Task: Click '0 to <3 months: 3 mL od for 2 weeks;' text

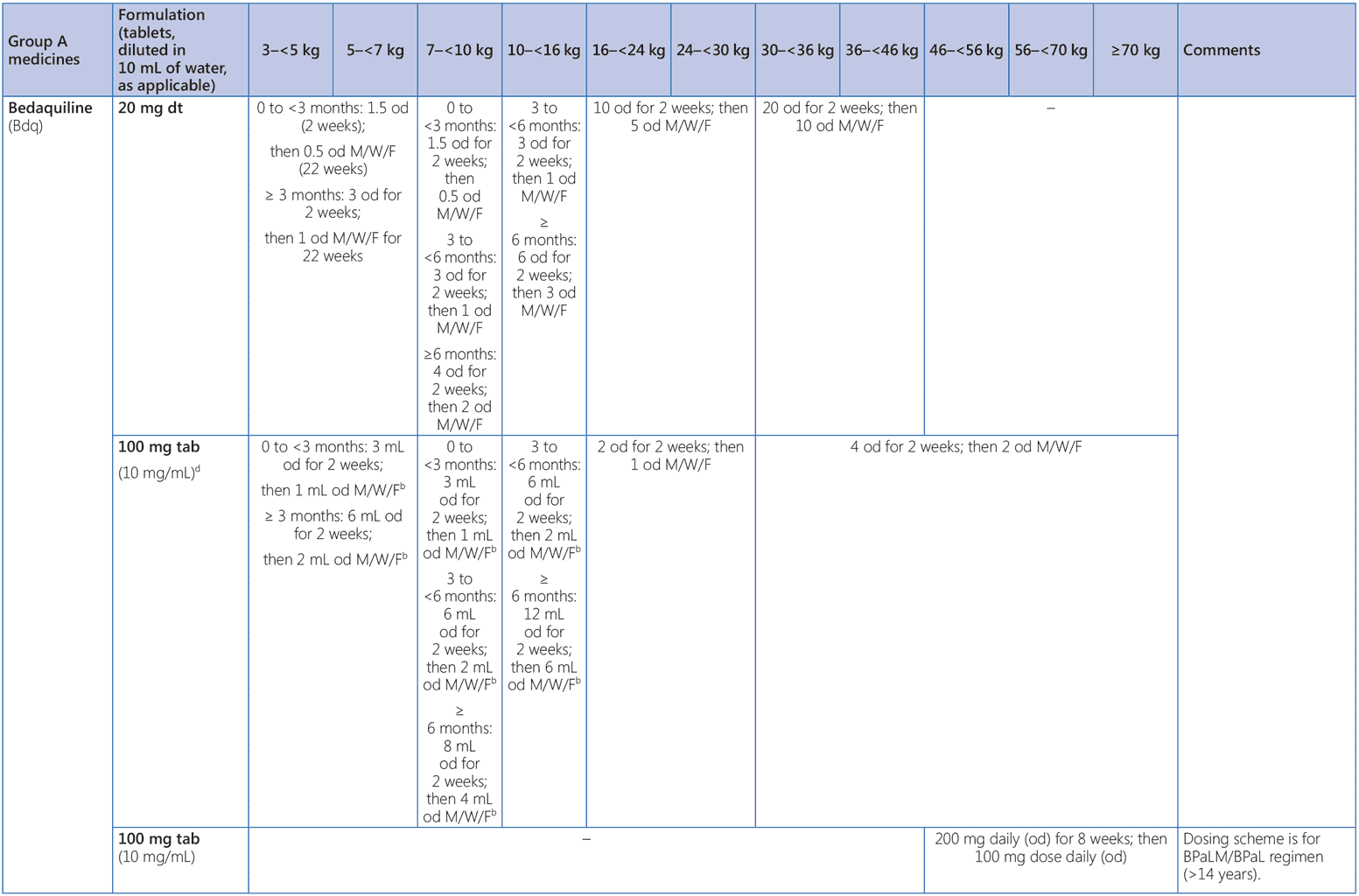Action: click(x=333, y=455)
